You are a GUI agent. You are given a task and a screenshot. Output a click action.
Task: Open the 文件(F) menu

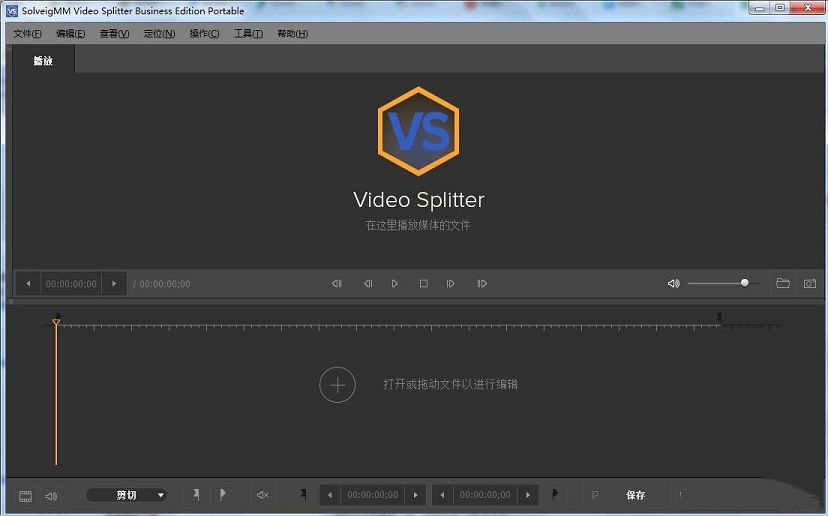pos(27,34)
